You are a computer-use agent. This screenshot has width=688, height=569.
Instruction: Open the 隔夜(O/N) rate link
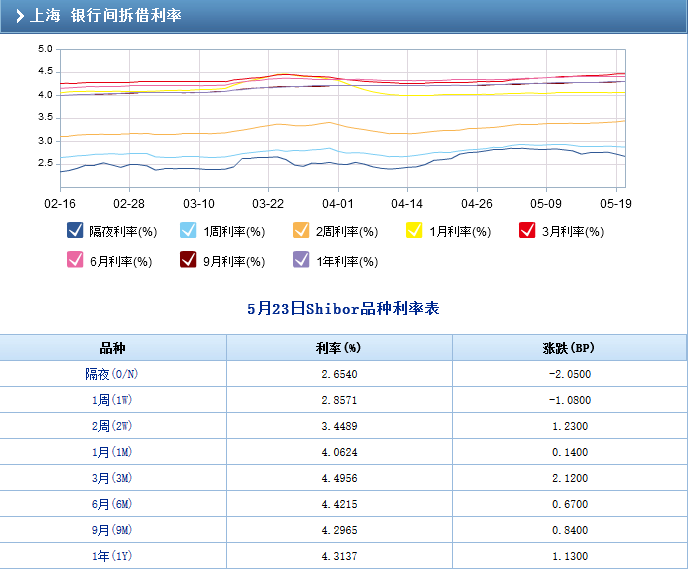[x=111, y=374]
